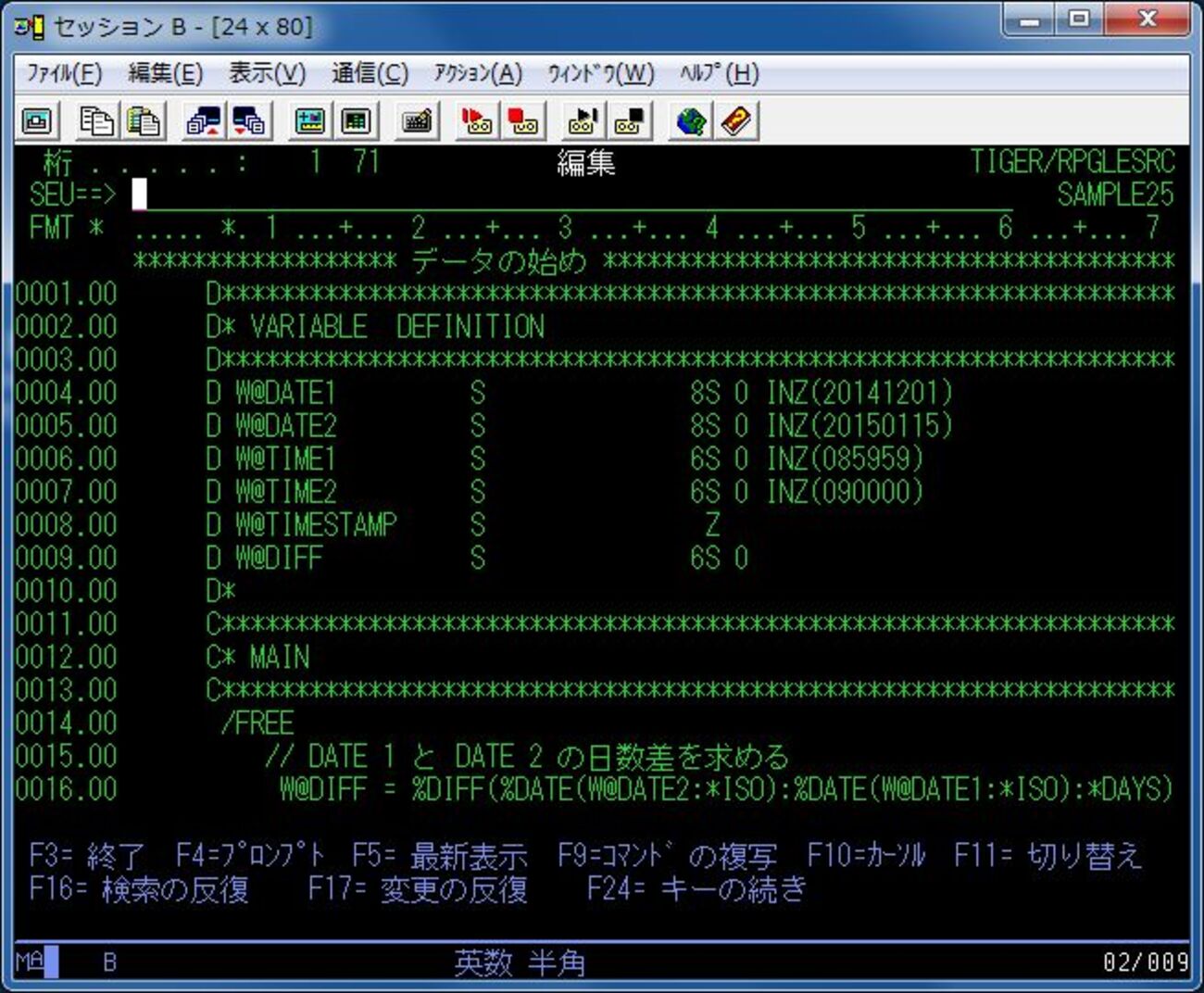The height and width of the screenshot is (993, 1204).
Task: Click sequence number 0008.00
Action: tap(67, 525)
